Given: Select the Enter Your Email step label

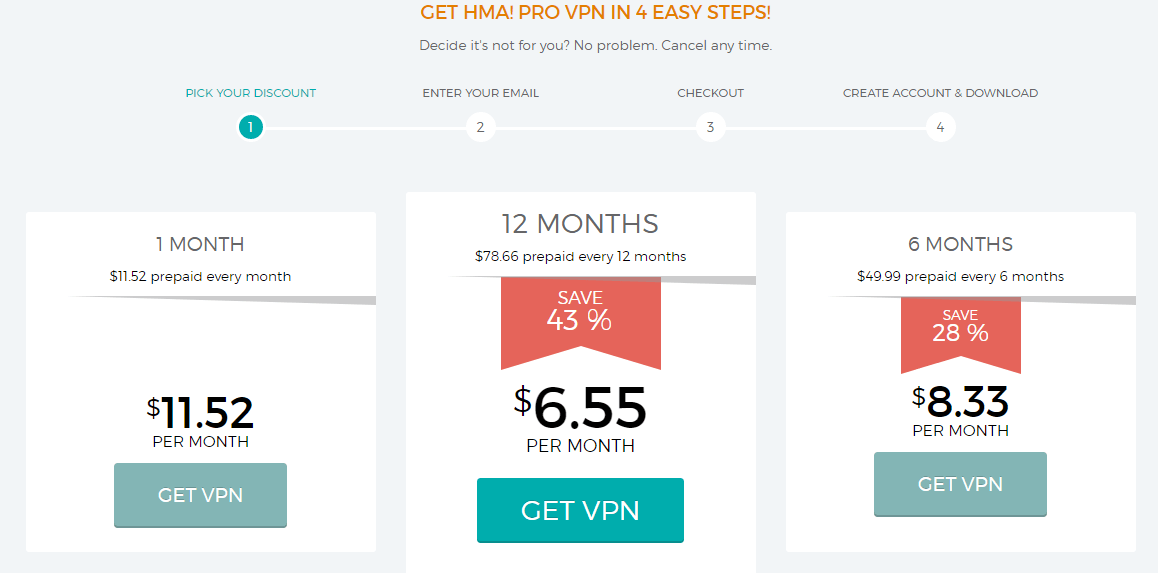Looking at the screenshot, I should click(481, 93).
